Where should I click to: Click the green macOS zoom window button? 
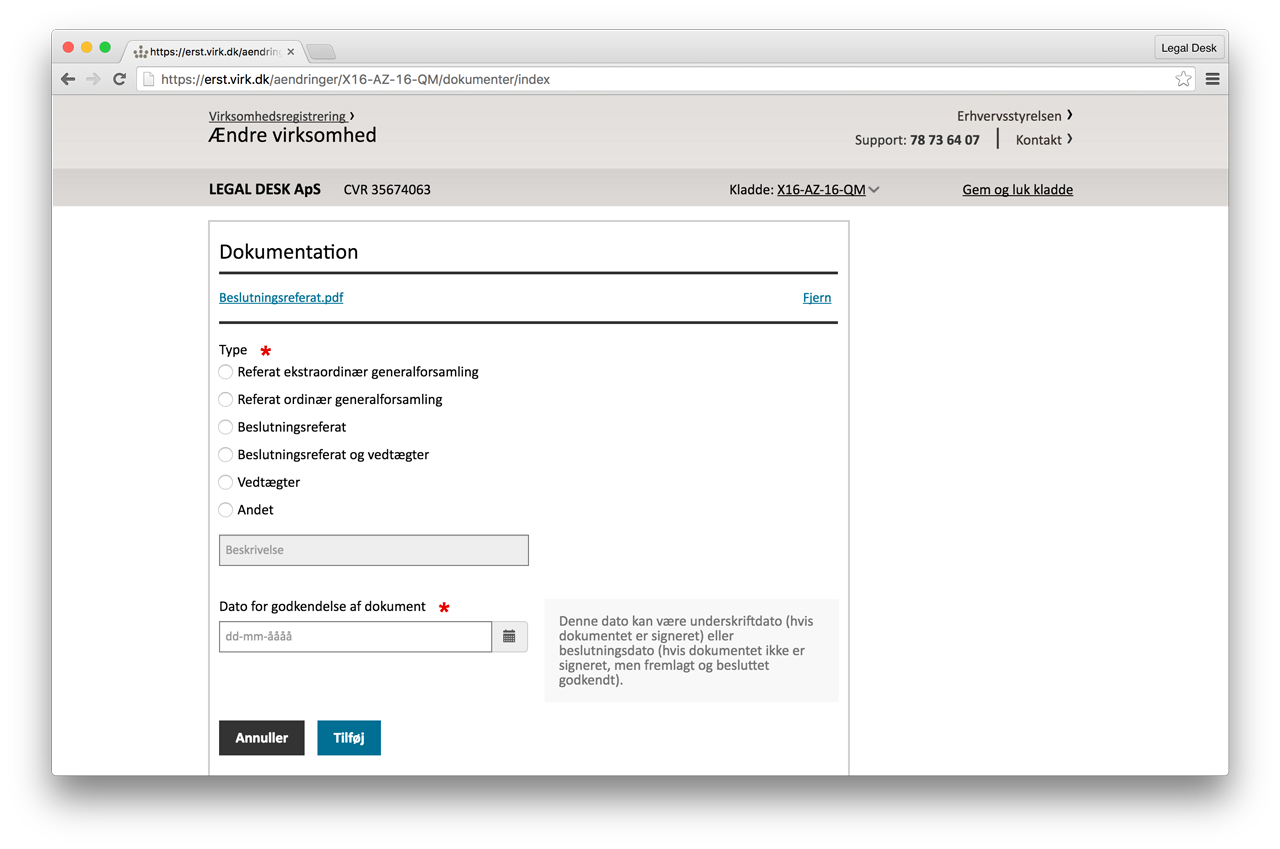(x=105, y=47)
